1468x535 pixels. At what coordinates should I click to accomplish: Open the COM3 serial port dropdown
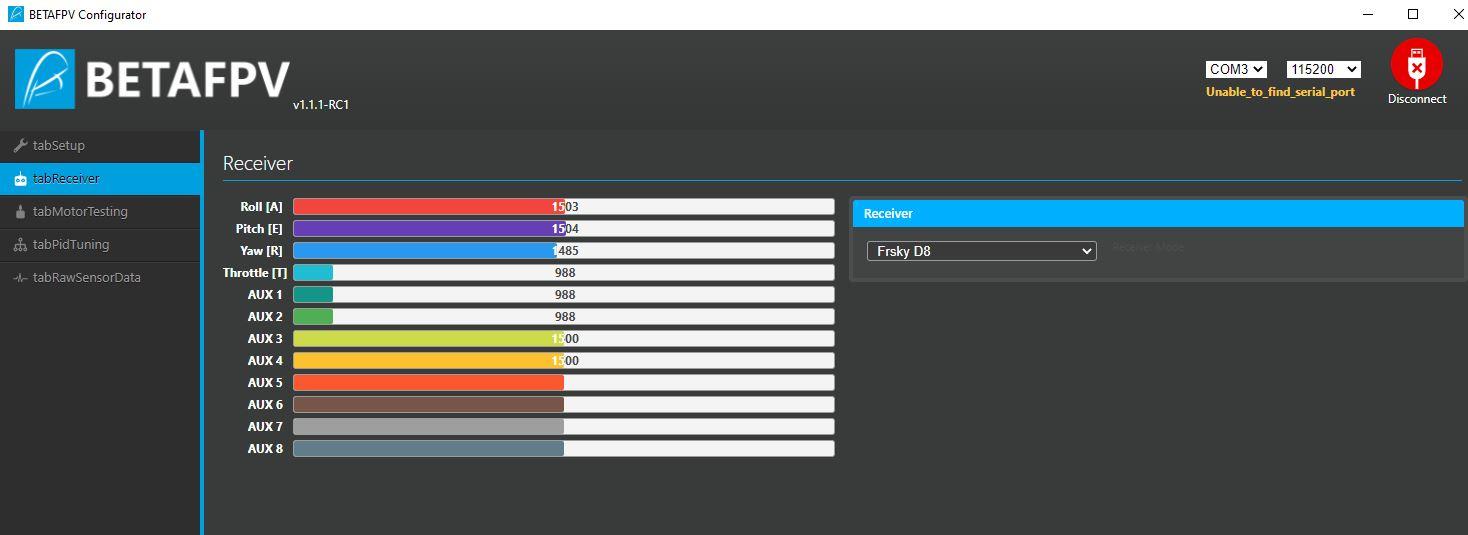point(1236,69)
